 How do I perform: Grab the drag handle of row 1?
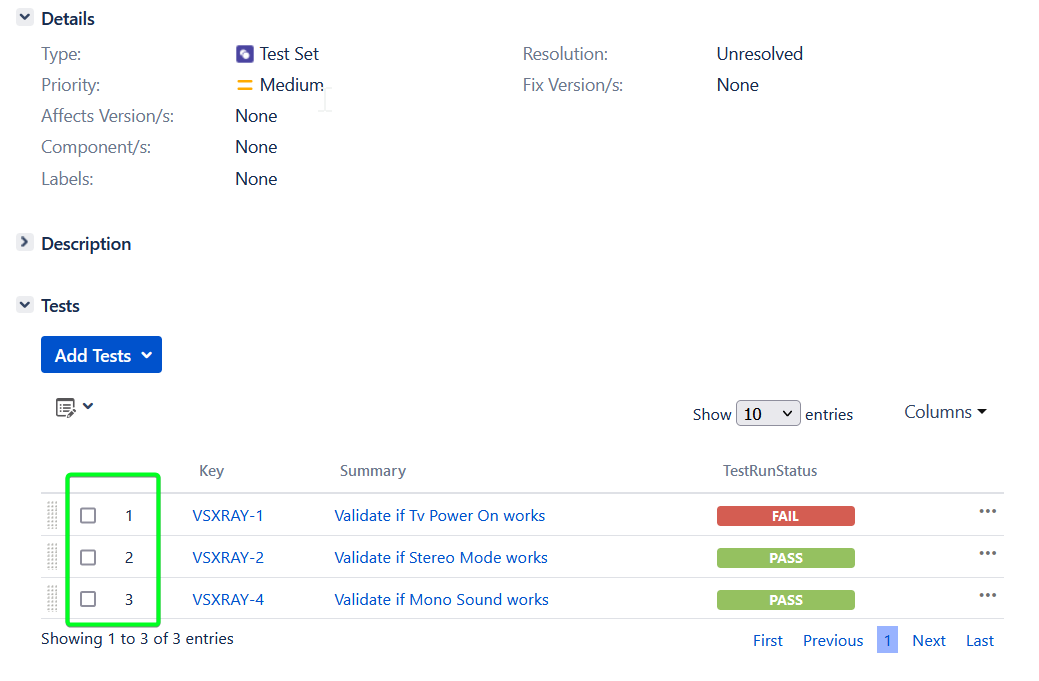pos(51,515)
